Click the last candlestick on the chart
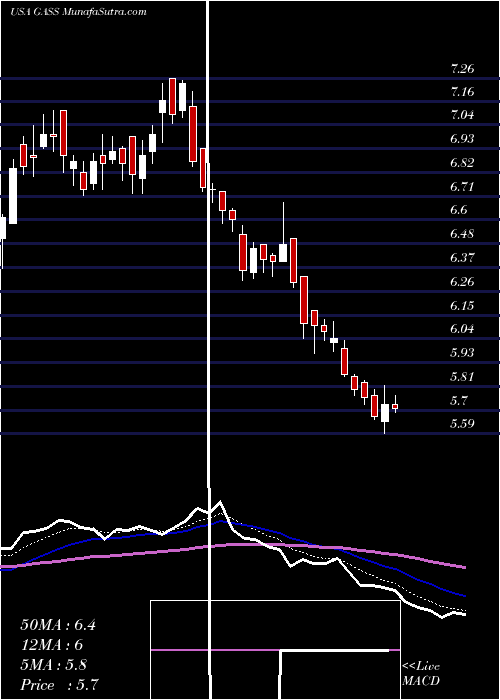Screen dimensions: 500x700 point(395,406)
